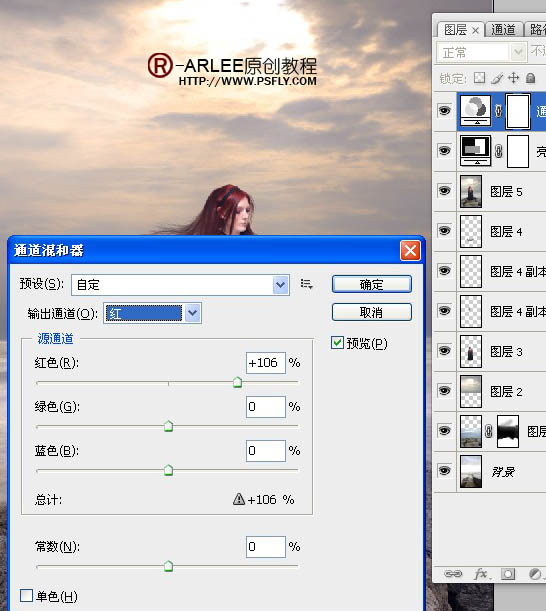The width and height of the screenshot is (546, 611).
Task: Open preset options icon beside preset dropdown
Action: click(306, 284)
